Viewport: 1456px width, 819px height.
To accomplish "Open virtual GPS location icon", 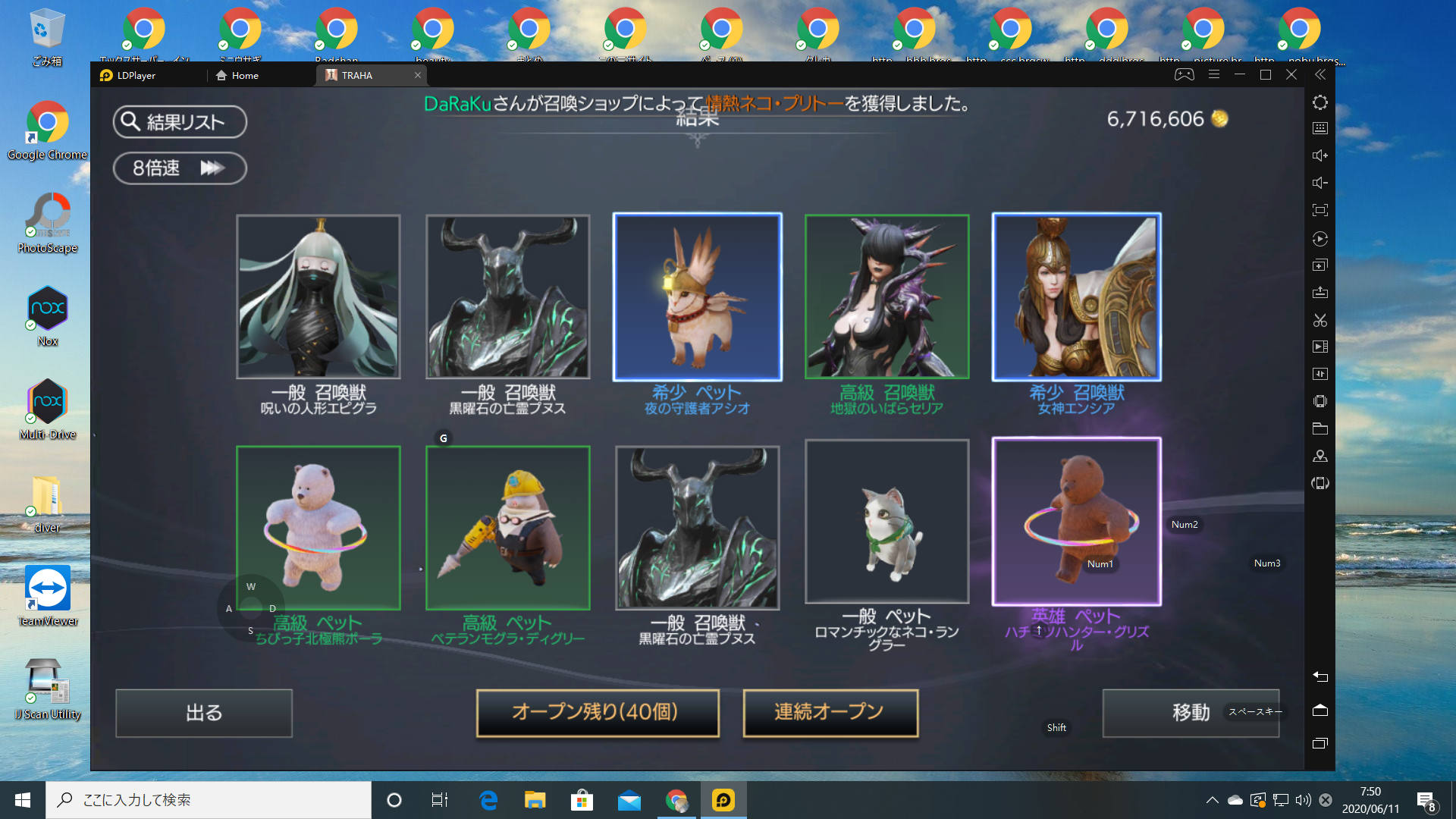I will coord(1319,456).
